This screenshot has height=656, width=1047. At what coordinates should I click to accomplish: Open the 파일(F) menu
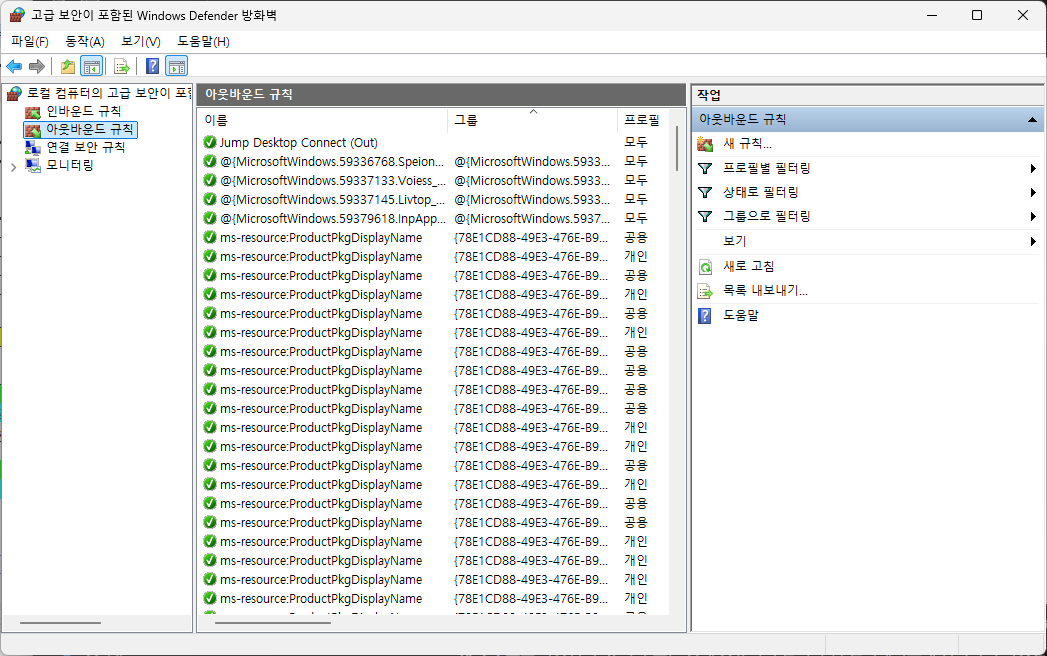tap(30, 41)
